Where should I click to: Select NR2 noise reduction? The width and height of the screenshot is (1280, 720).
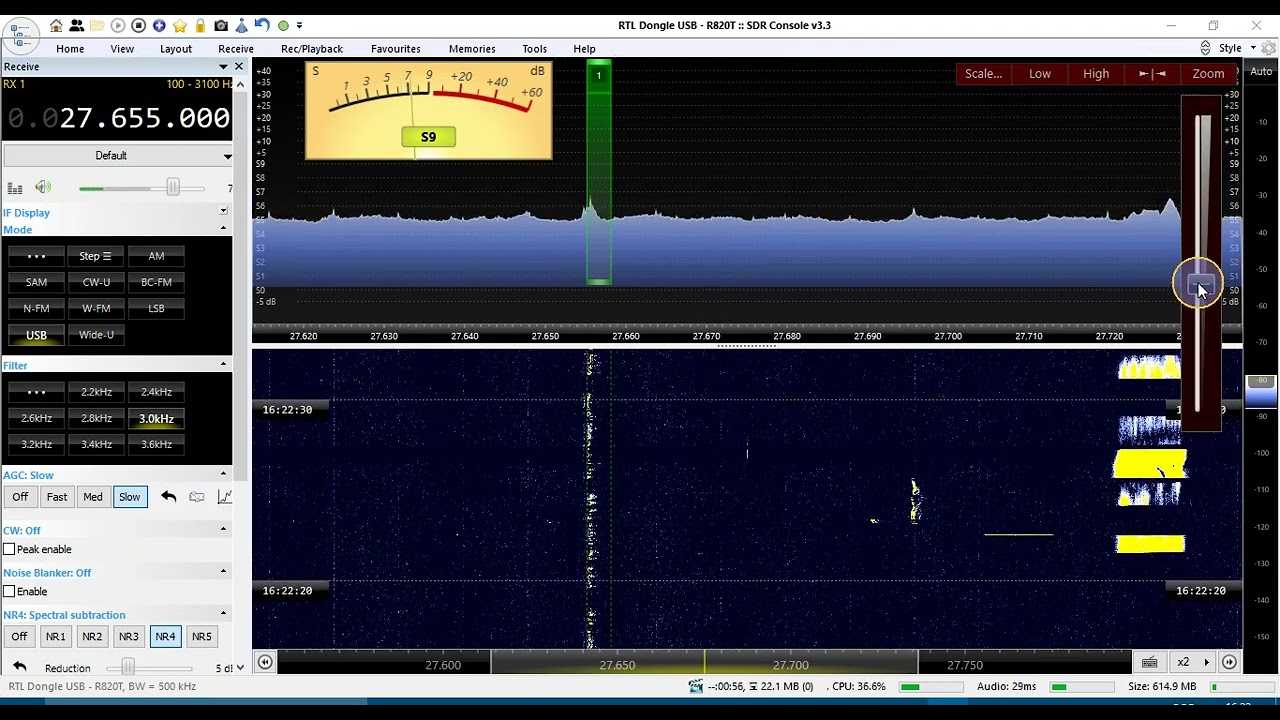tap(92, 637)
